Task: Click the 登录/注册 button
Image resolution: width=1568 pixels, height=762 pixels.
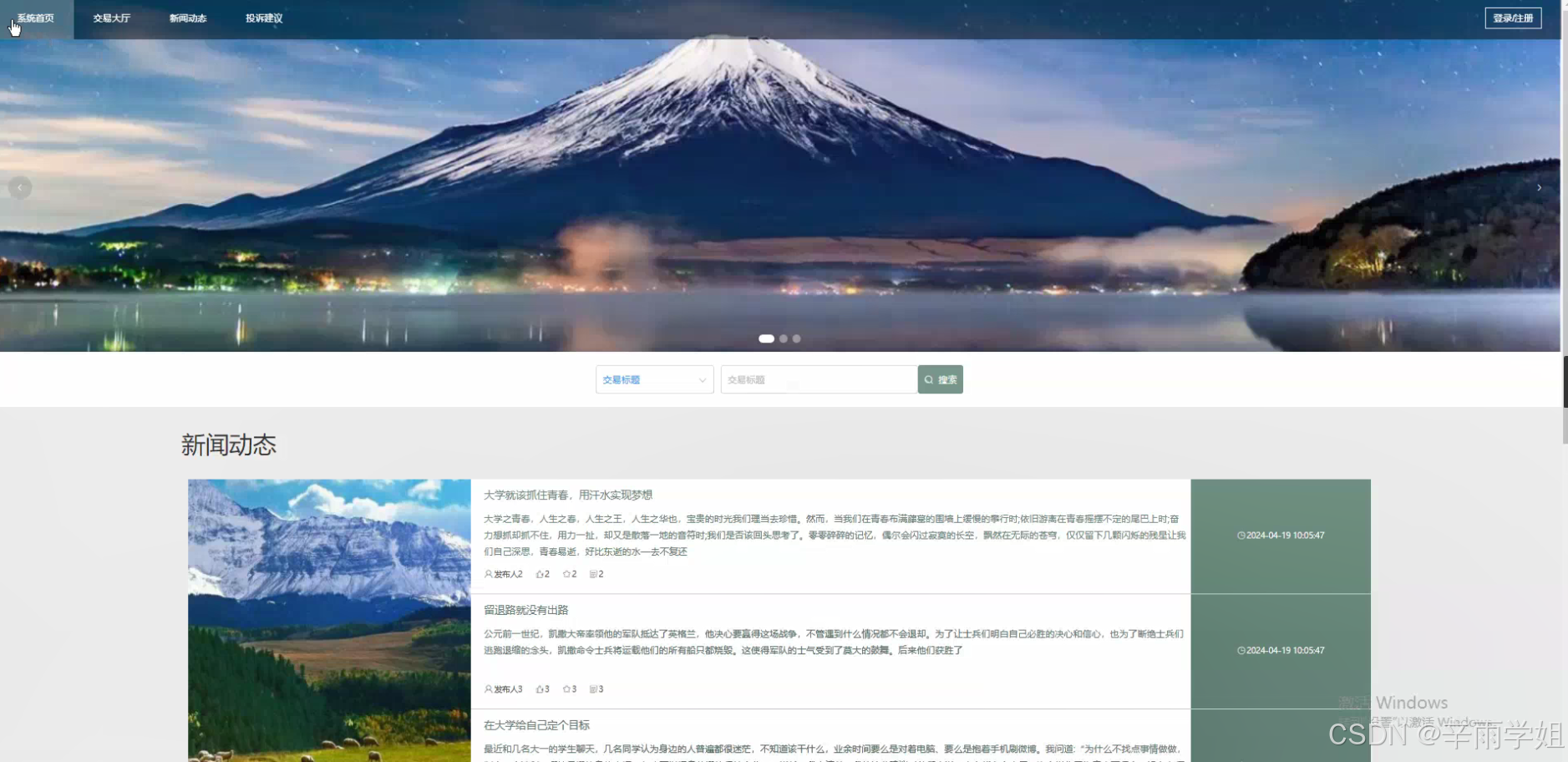Action: tap(1513, 18)
